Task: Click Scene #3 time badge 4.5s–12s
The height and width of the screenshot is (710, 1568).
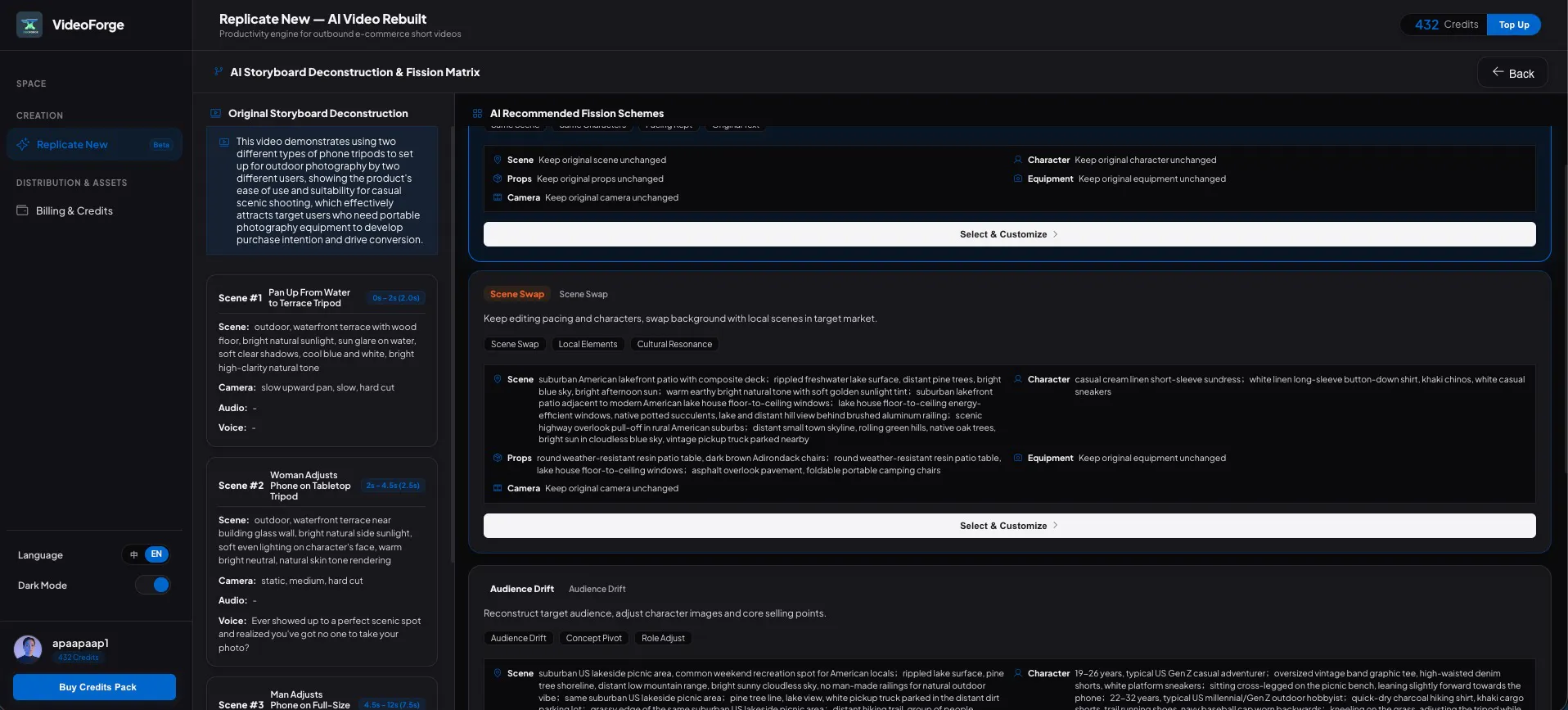Action: pos(393,705)
